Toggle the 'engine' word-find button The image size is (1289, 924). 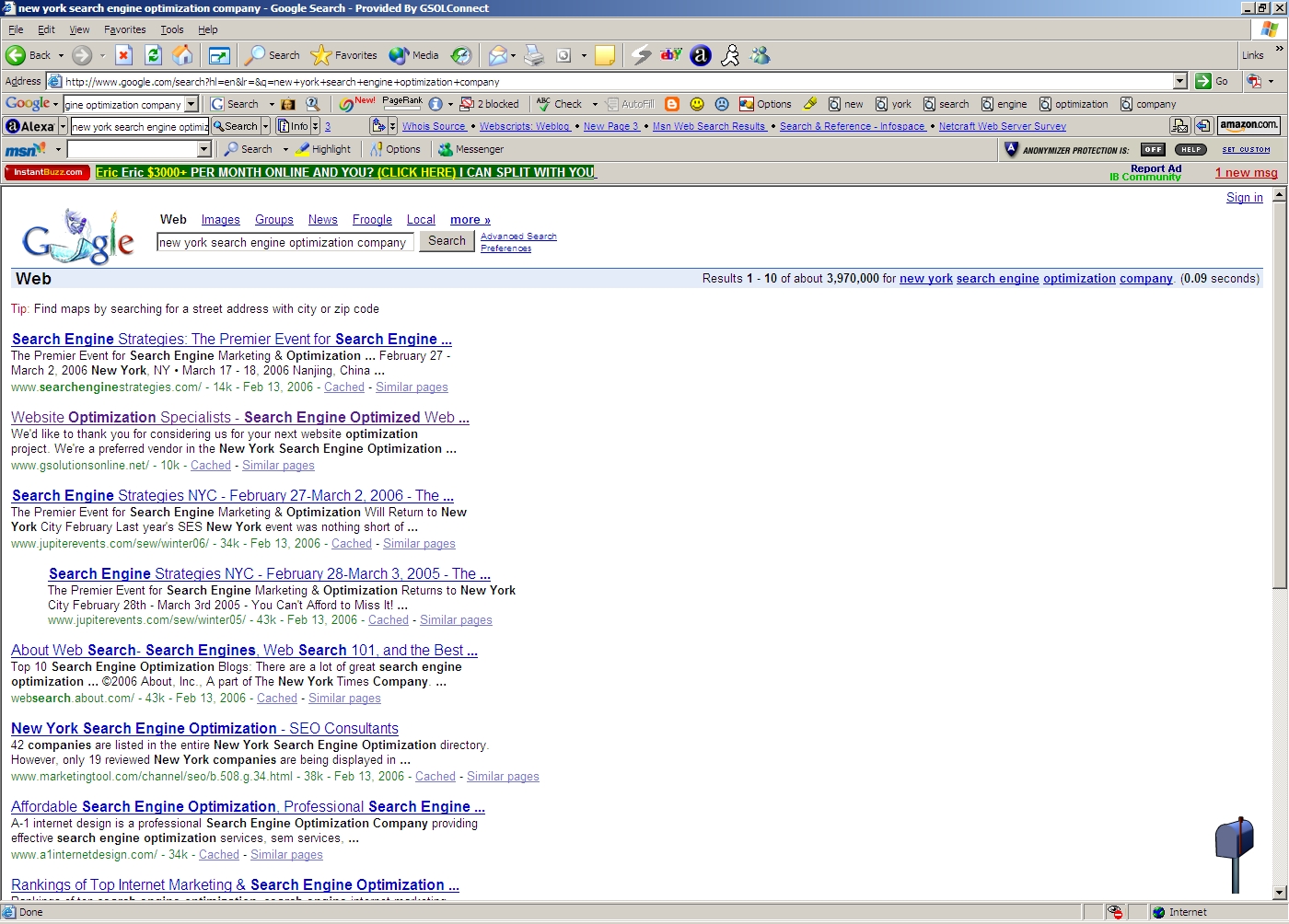coord(1004,104)
